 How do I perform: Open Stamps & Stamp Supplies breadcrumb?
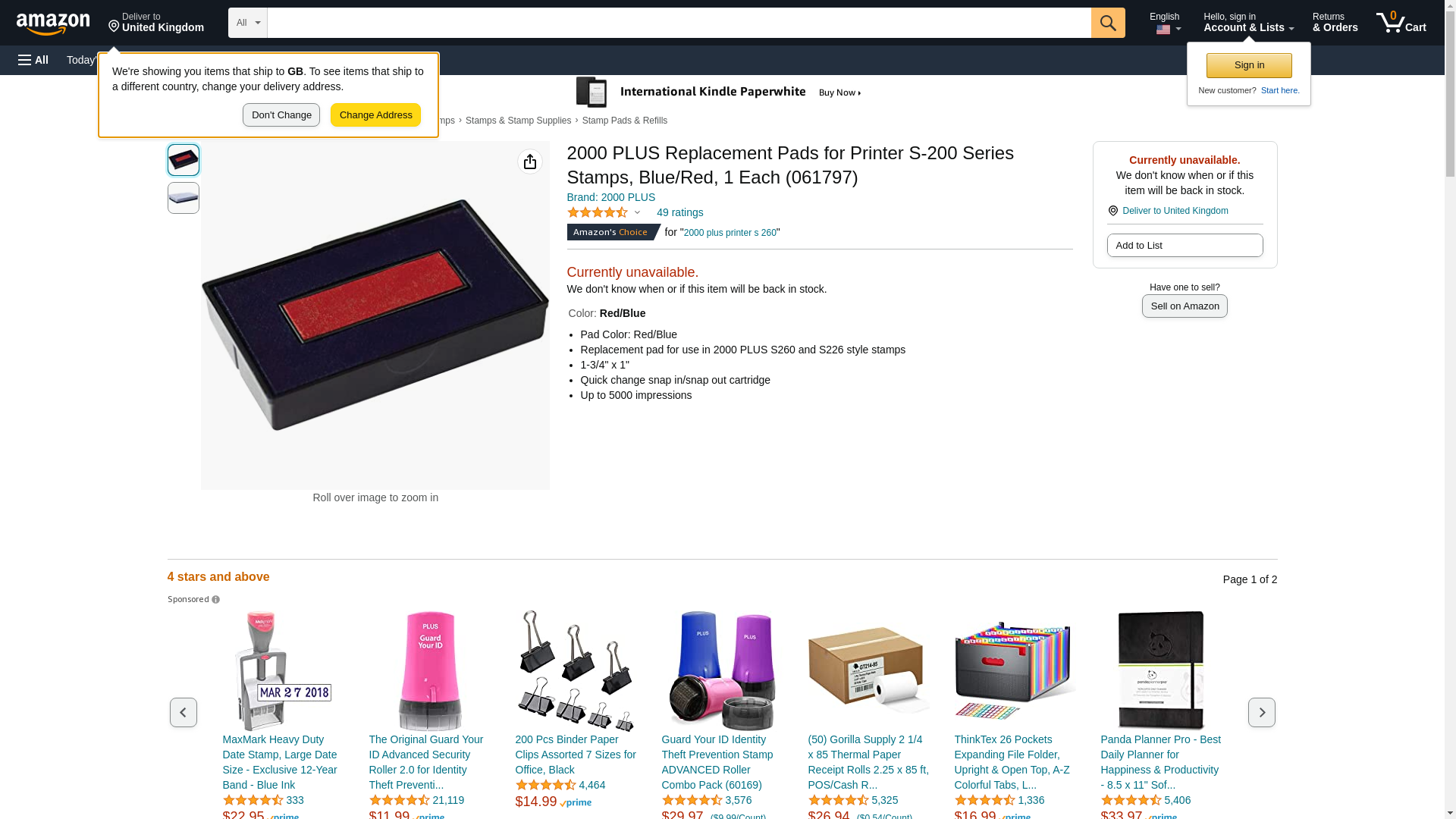[x=518, y=121]
